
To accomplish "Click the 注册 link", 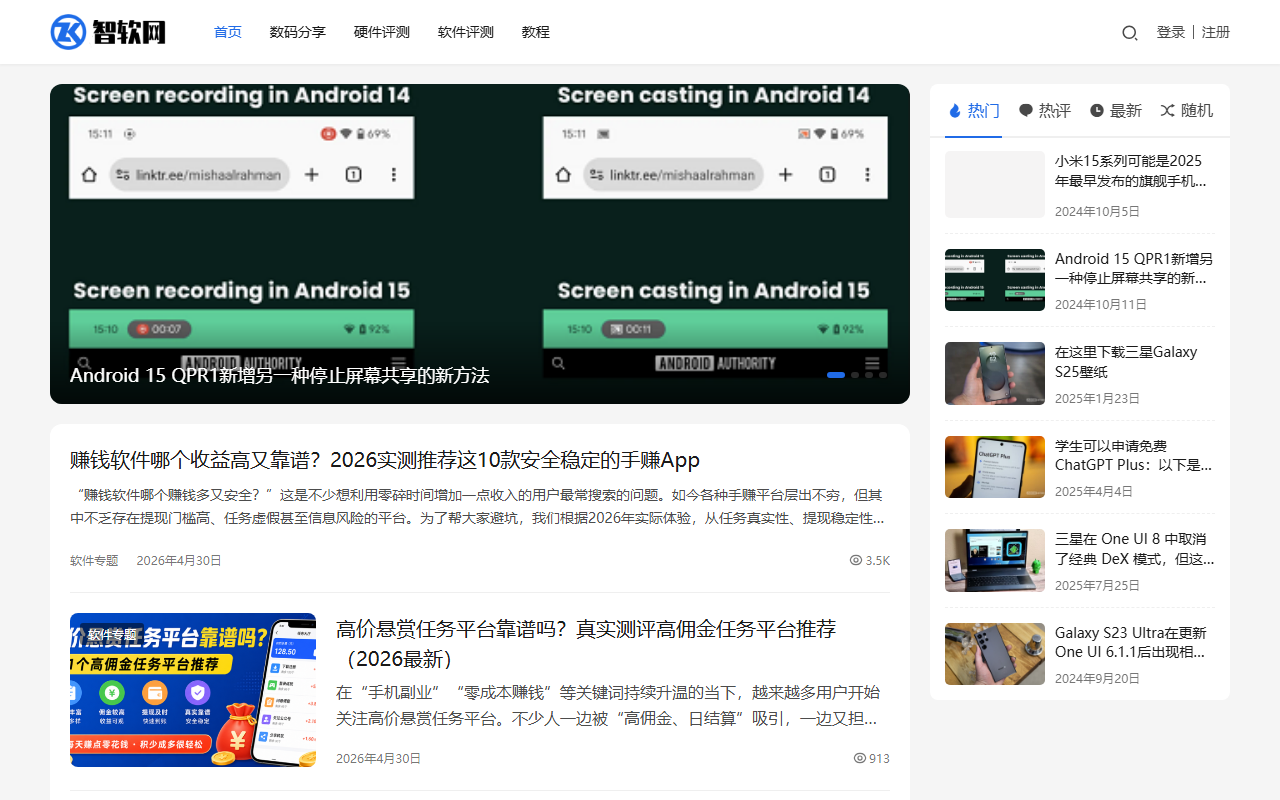I will 1216,32.
